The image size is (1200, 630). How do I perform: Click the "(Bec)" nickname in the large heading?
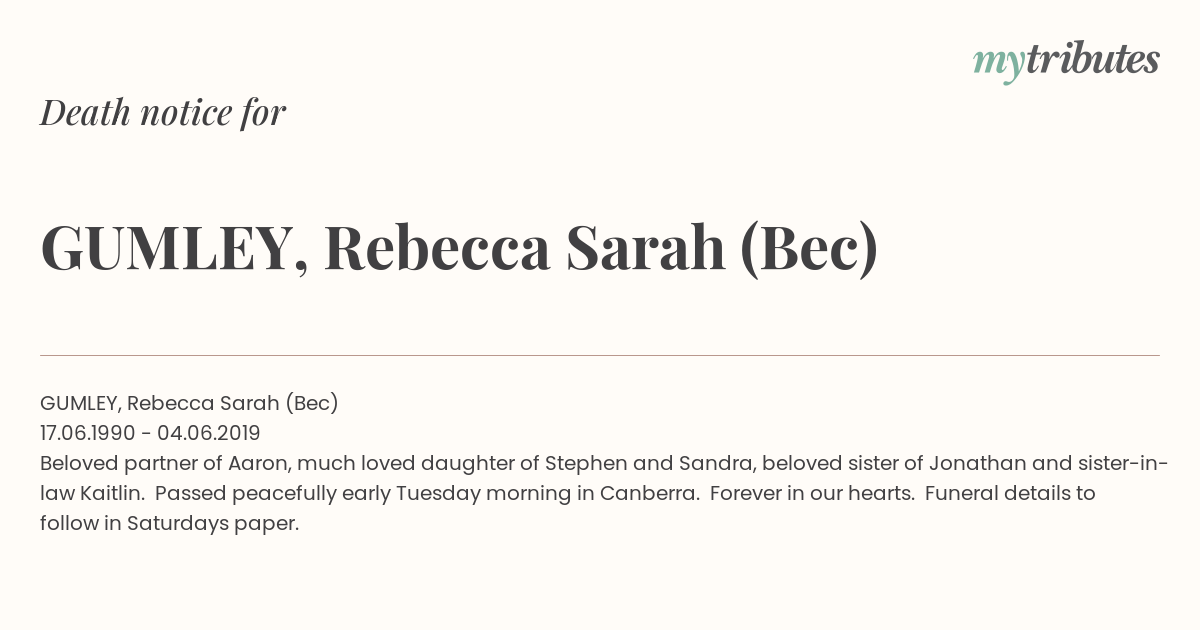click(x=809, y=250)
